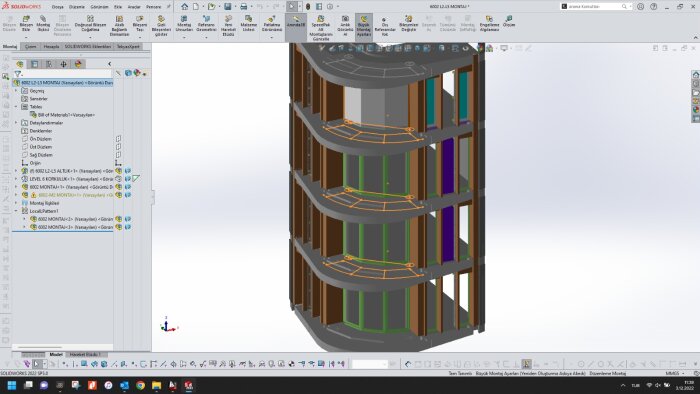Expand the Montaj İlişkileri node

coord(17,203)
